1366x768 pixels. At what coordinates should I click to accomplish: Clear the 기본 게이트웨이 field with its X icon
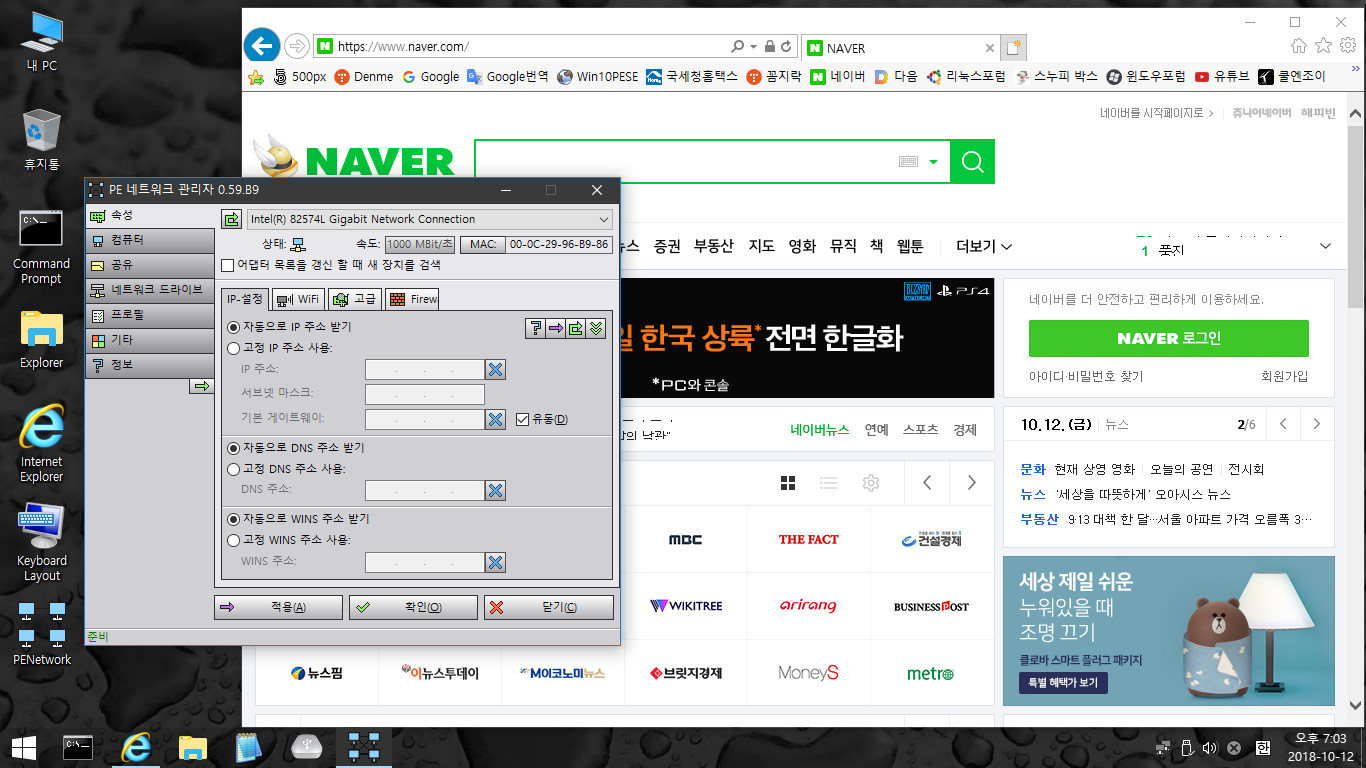(x=495, y=419)
